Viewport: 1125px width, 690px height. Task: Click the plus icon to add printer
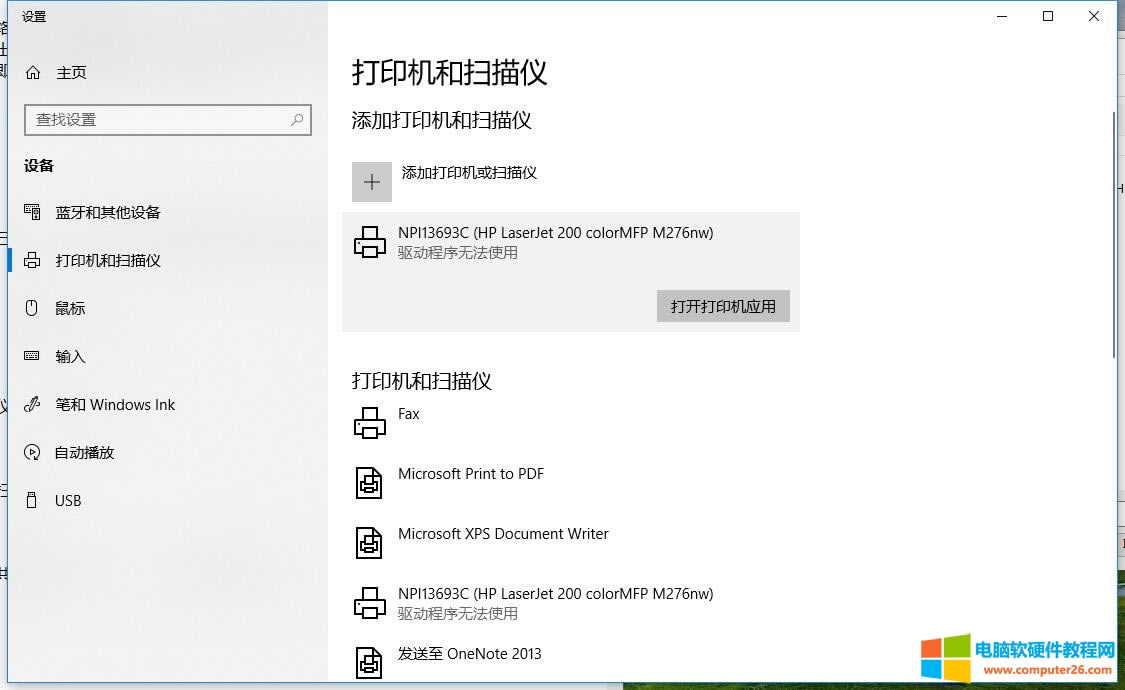coord(372,182)
